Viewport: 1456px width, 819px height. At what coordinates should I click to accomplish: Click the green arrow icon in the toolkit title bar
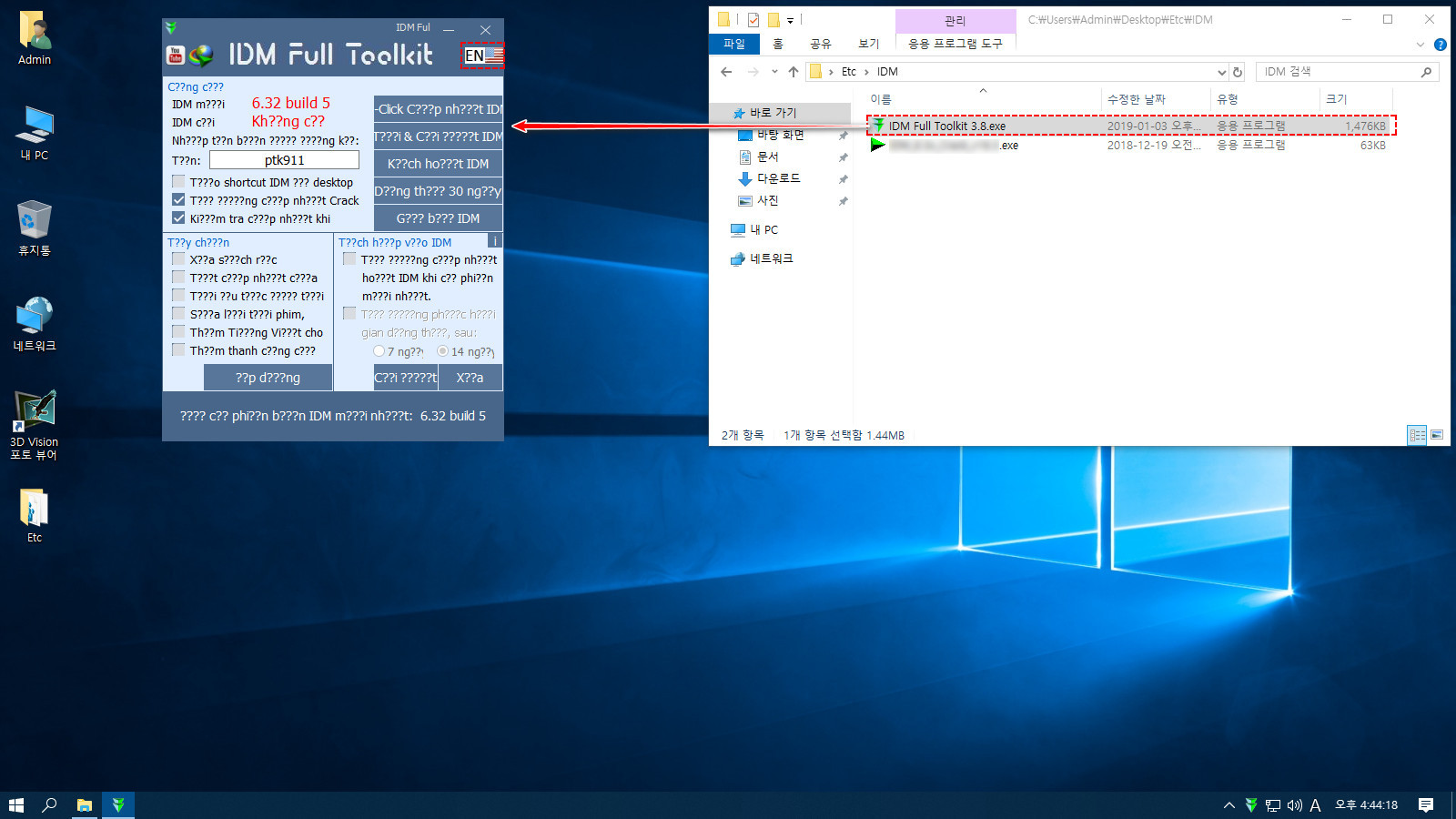(171, 28)
